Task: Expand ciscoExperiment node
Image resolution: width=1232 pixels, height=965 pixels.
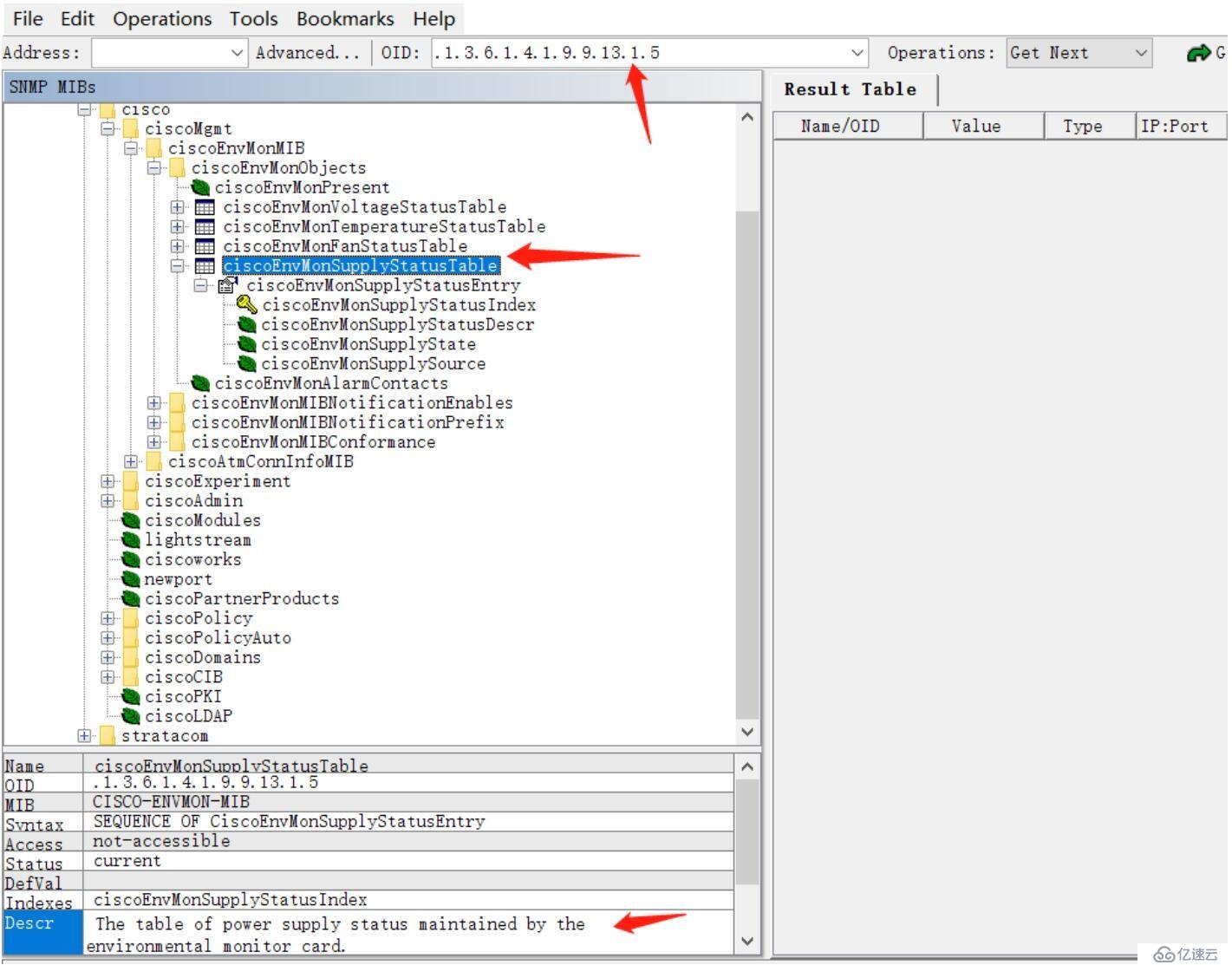Action: [x=108, y=481]
